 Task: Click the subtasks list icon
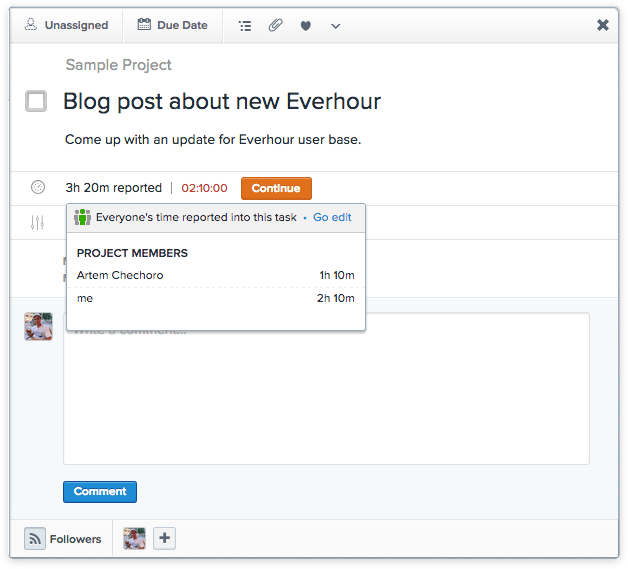[245, 26]
